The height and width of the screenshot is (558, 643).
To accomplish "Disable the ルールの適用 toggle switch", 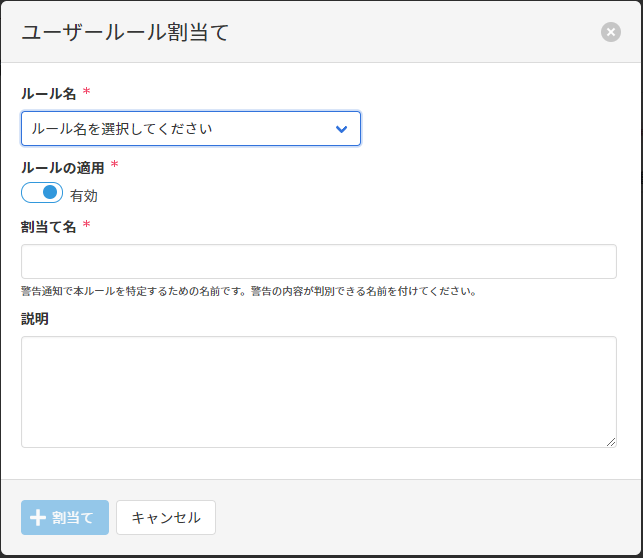I will (42, 193).
